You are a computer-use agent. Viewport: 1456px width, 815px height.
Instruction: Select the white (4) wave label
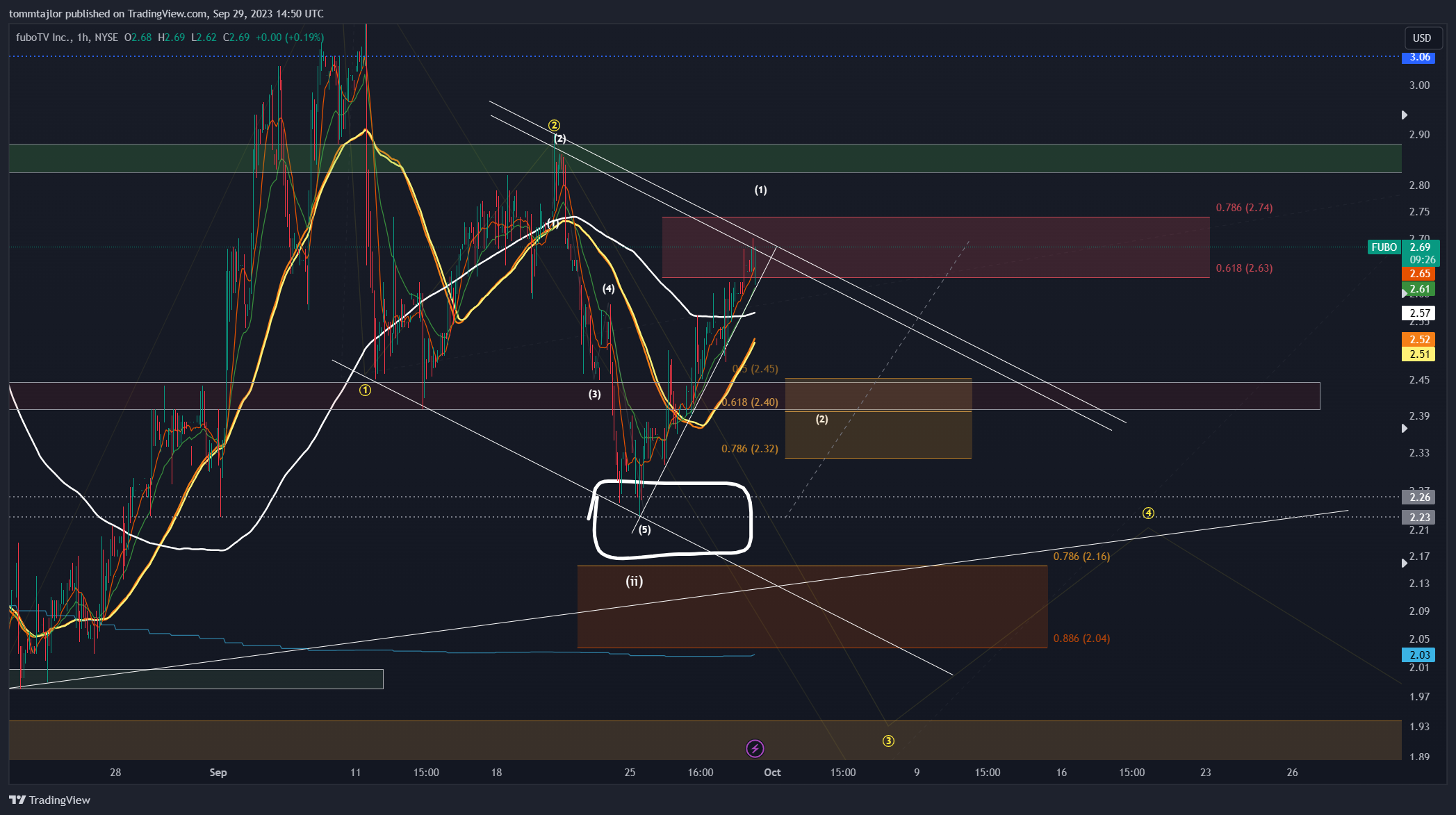(608, 289)
